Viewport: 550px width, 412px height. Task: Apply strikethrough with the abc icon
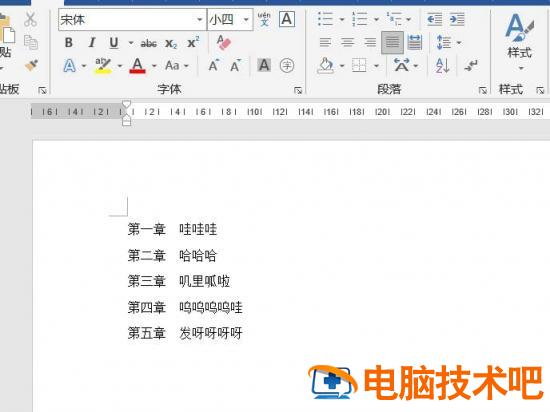pyautogui.click(x=148, y=43)
